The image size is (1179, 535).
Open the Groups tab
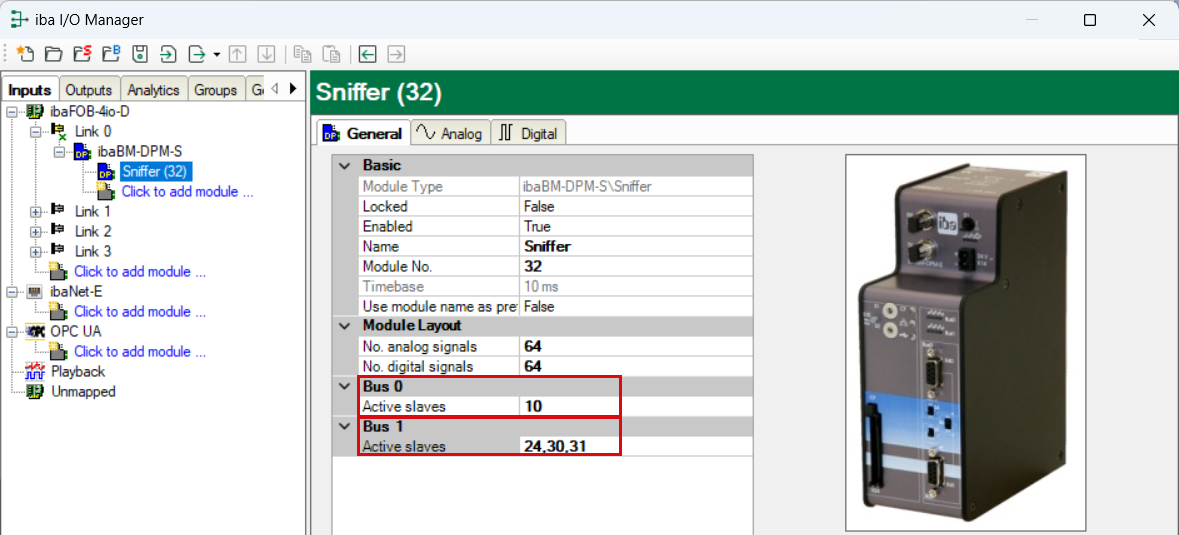click(216, 89)
